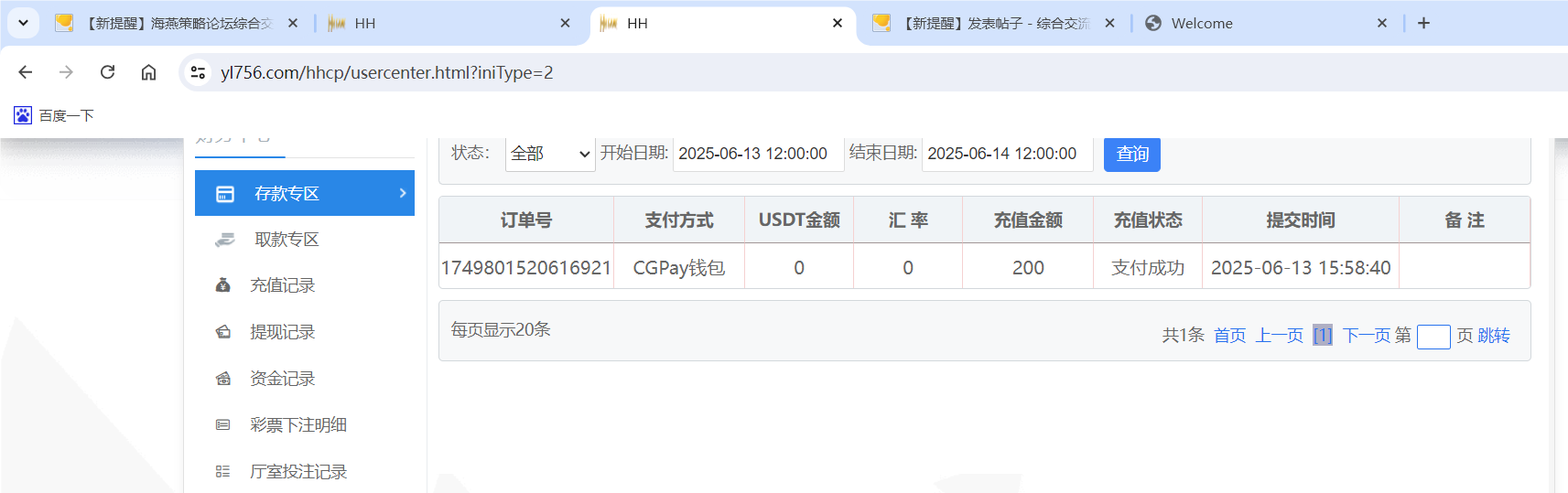Click the 提交时间 column header
Screen dimensions: 1568x493
click(1301, 220)
